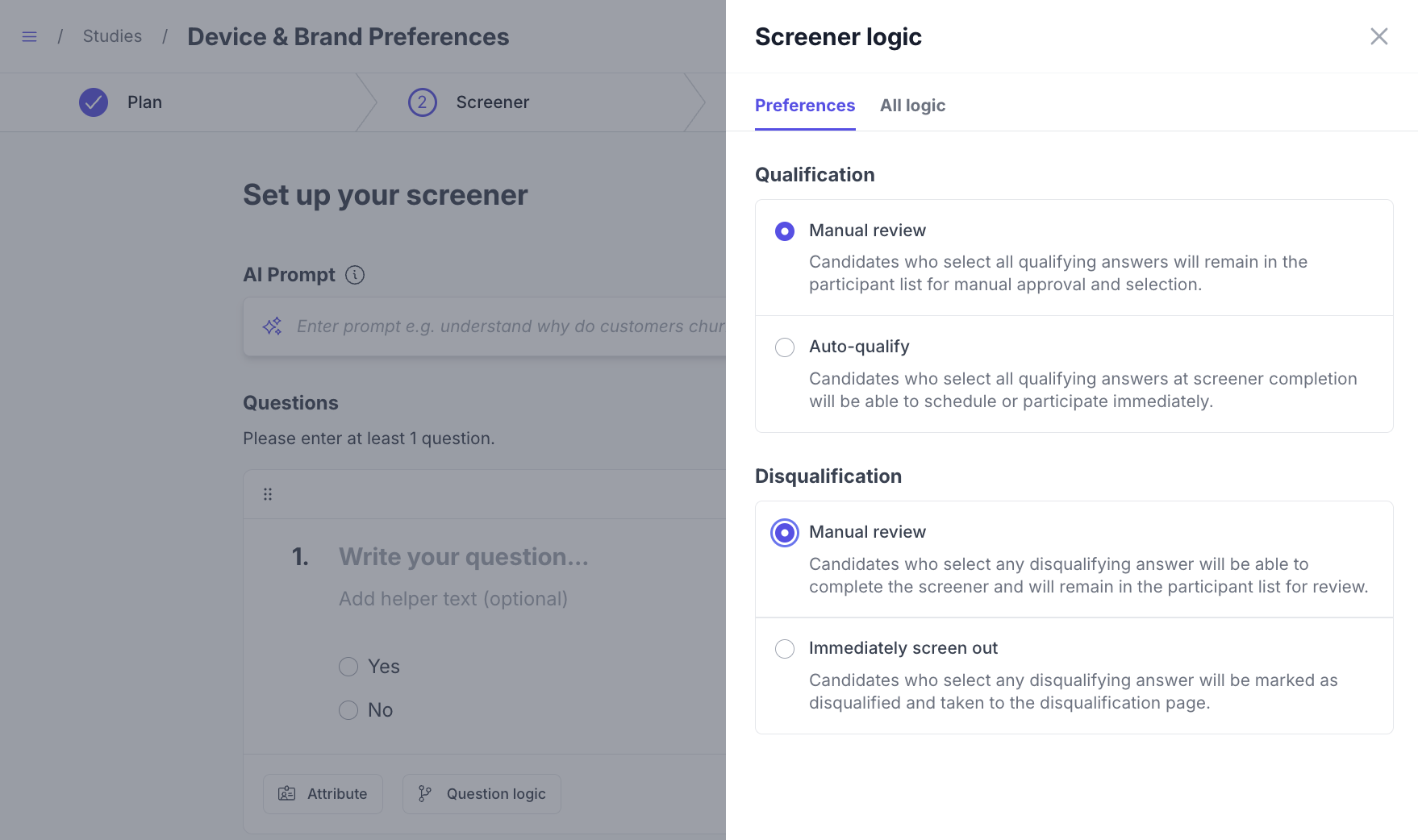
Task: Open Question logic button
Action: tap(482, 794)
